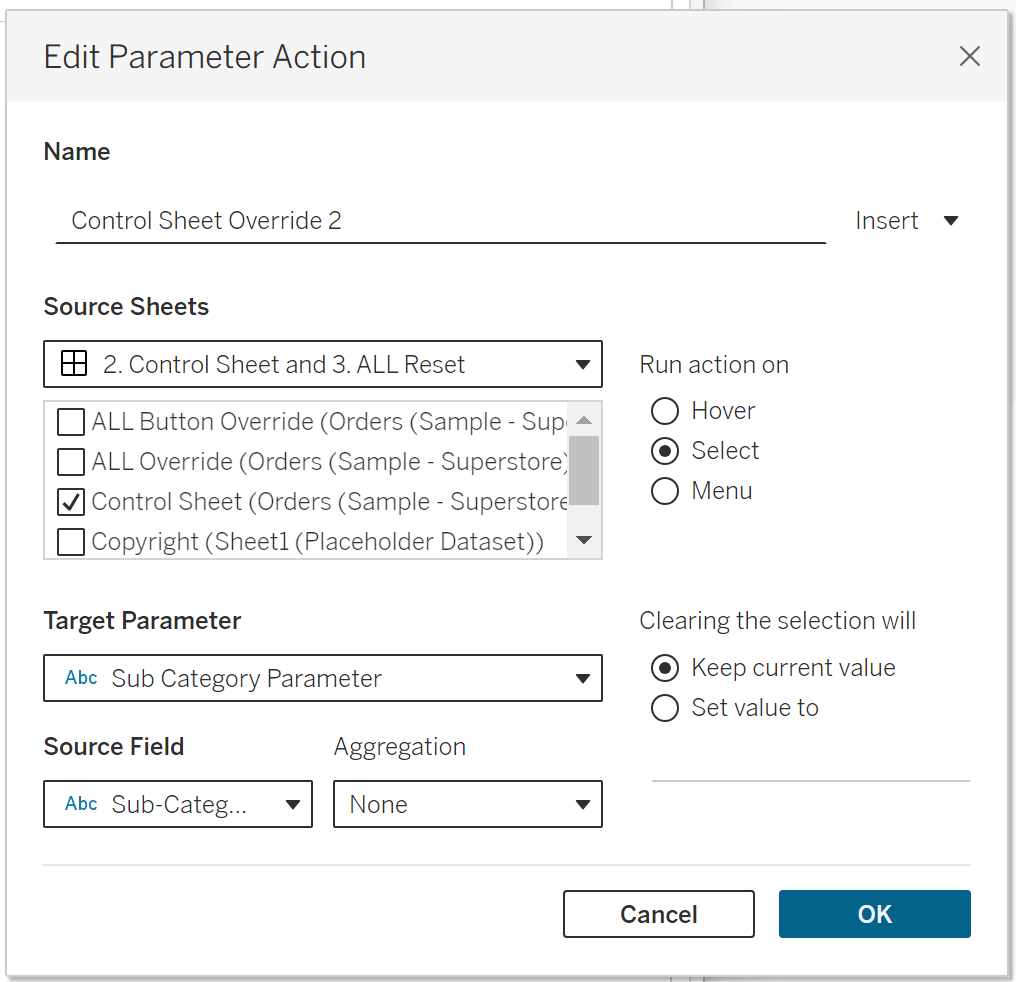Screen dimensions: 1016x982
Task: Close the Edit Parameter Action dialog
Action: coord(969,56)
